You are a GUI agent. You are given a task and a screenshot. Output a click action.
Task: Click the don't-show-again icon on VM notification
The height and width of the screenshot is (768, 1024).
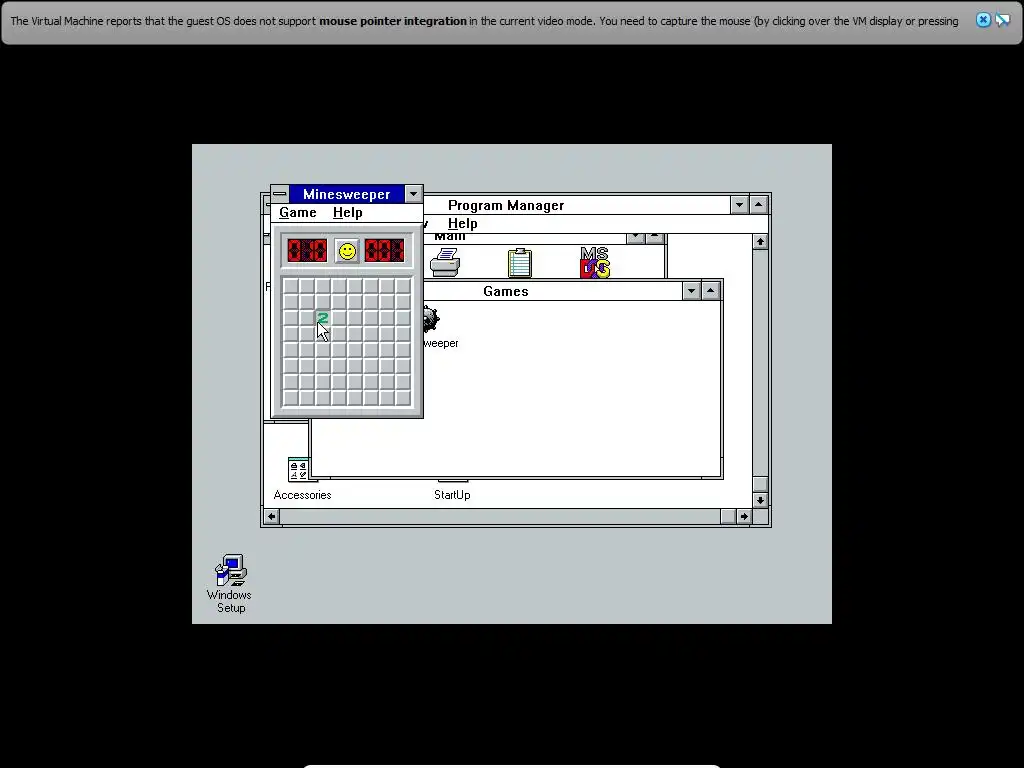pyautogui.click(x=1002, y=20)
